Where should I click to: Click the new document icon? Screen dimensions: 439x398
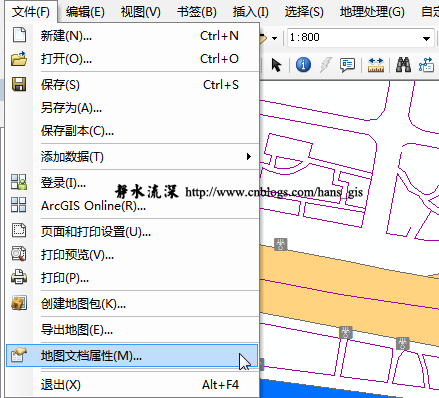[19, 35]
